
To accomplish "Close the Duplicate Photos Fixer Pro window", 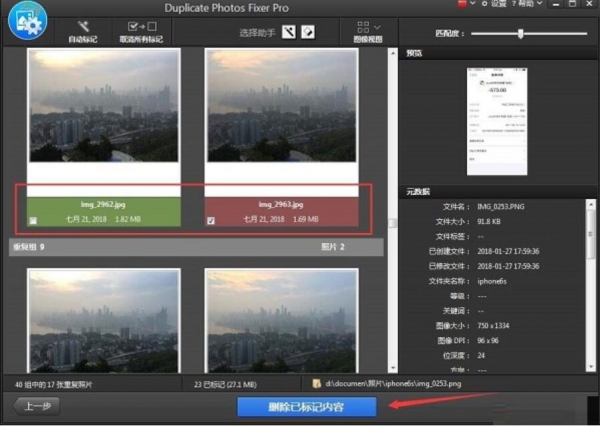I will [589, 4].
